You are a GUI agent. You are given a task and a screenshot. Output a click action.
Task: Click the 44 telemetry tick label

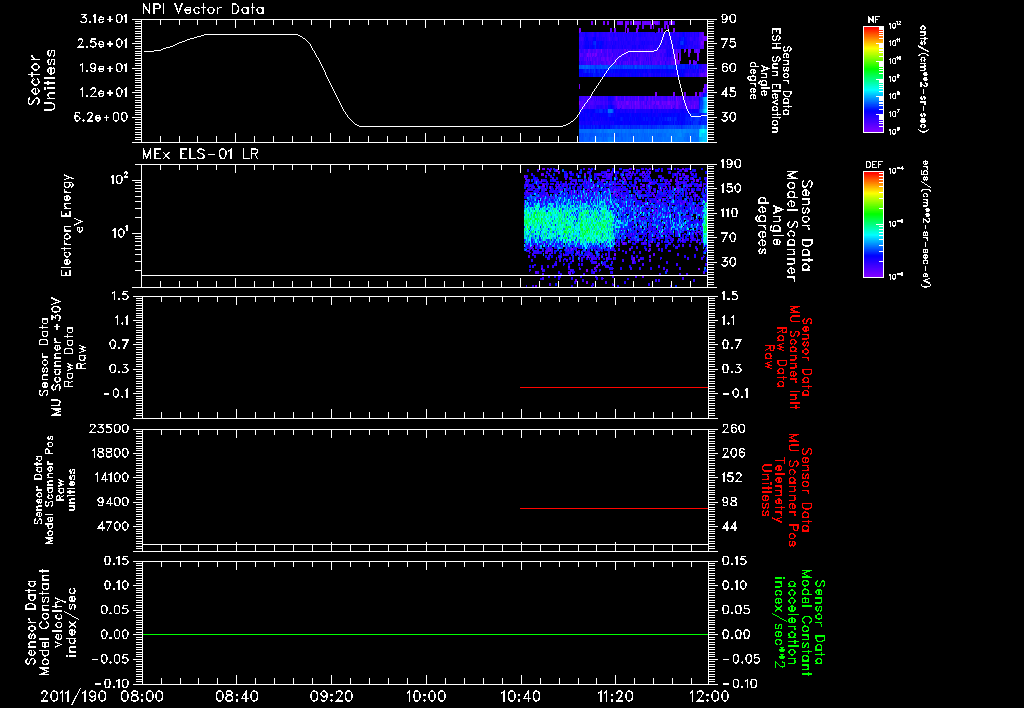729,526
